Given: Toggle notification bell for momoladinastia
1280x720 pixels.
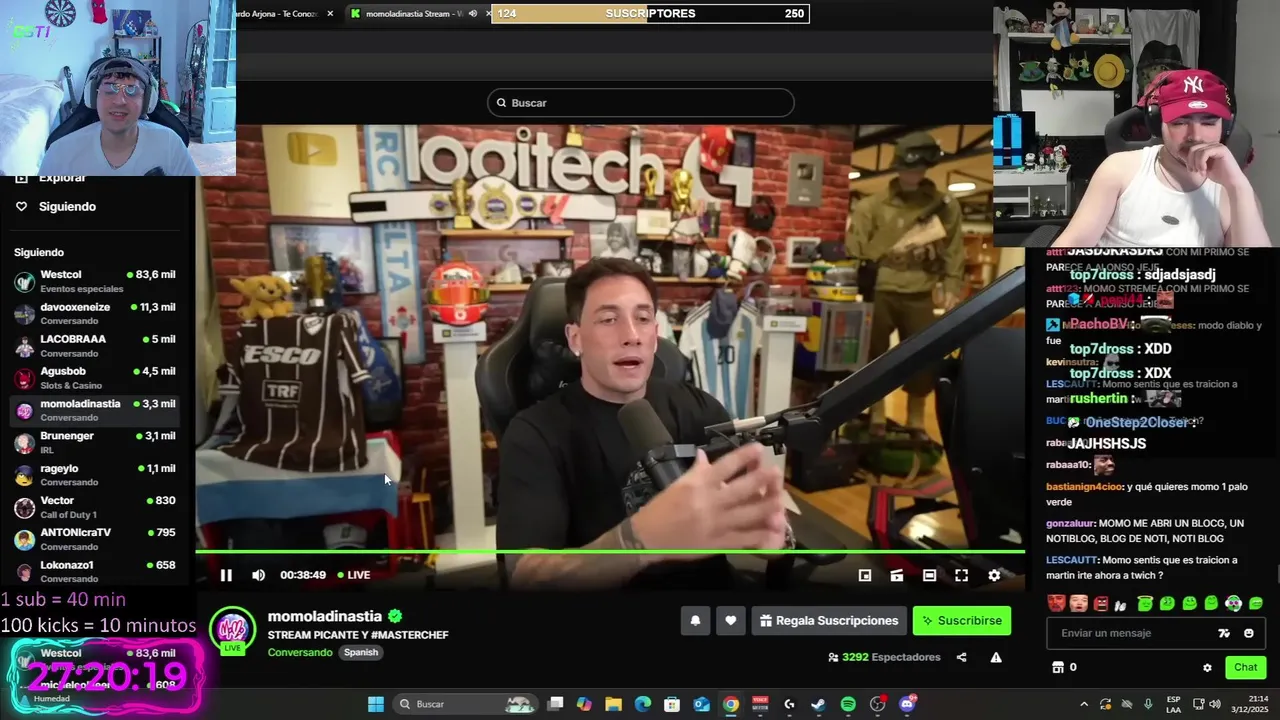Looking at the screenshot, I should click(x=695, y=621).
